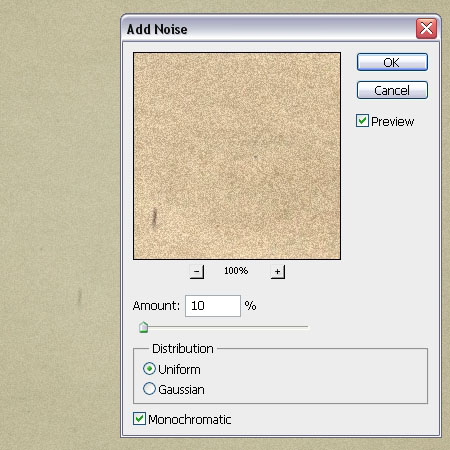The image size is (450, 450).
Task: Cancel the Add Noise filter
Action: click(392, 90)
